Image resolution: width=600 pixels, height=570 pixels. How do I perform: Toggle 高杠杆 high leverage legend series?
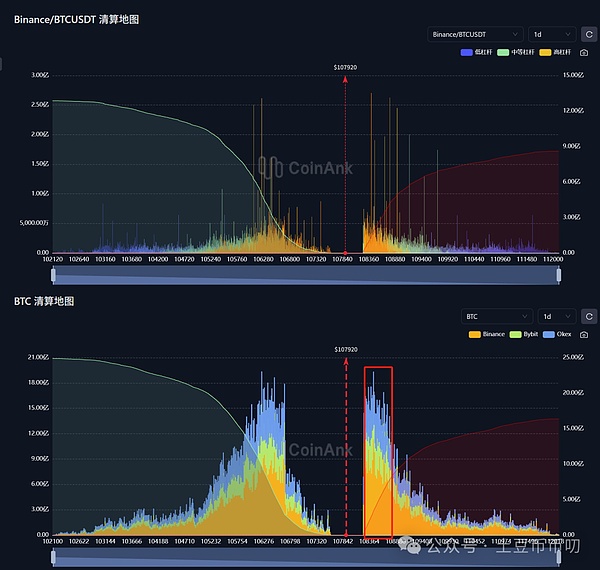[x=556, y=52]
